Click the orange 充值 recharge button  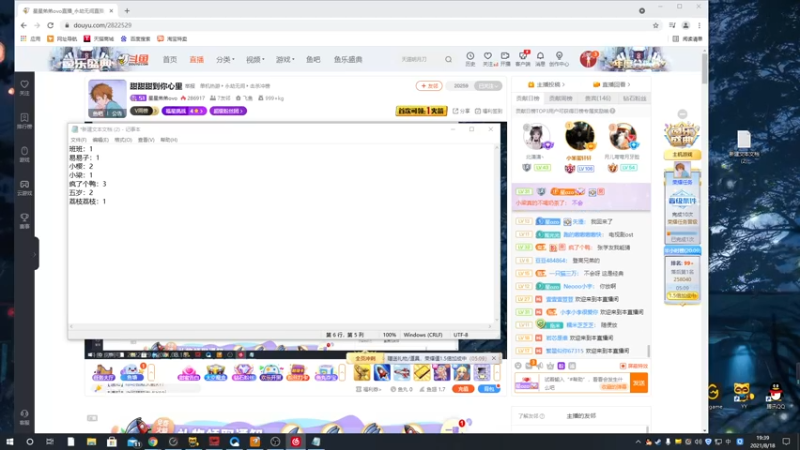463,389
